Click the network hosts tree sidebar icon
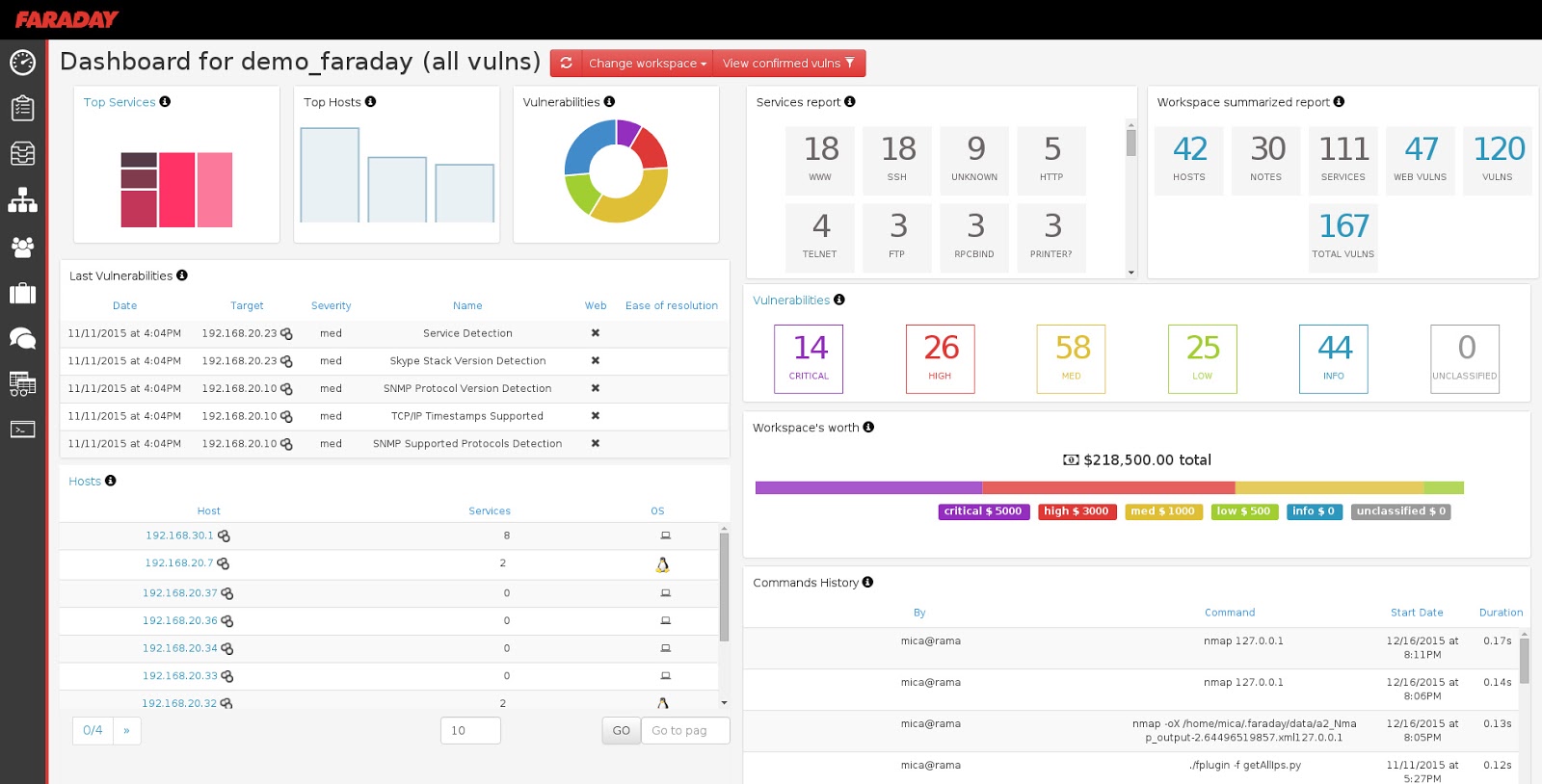1542x784 pixels. pyautogui.click(x=22, y=200)
